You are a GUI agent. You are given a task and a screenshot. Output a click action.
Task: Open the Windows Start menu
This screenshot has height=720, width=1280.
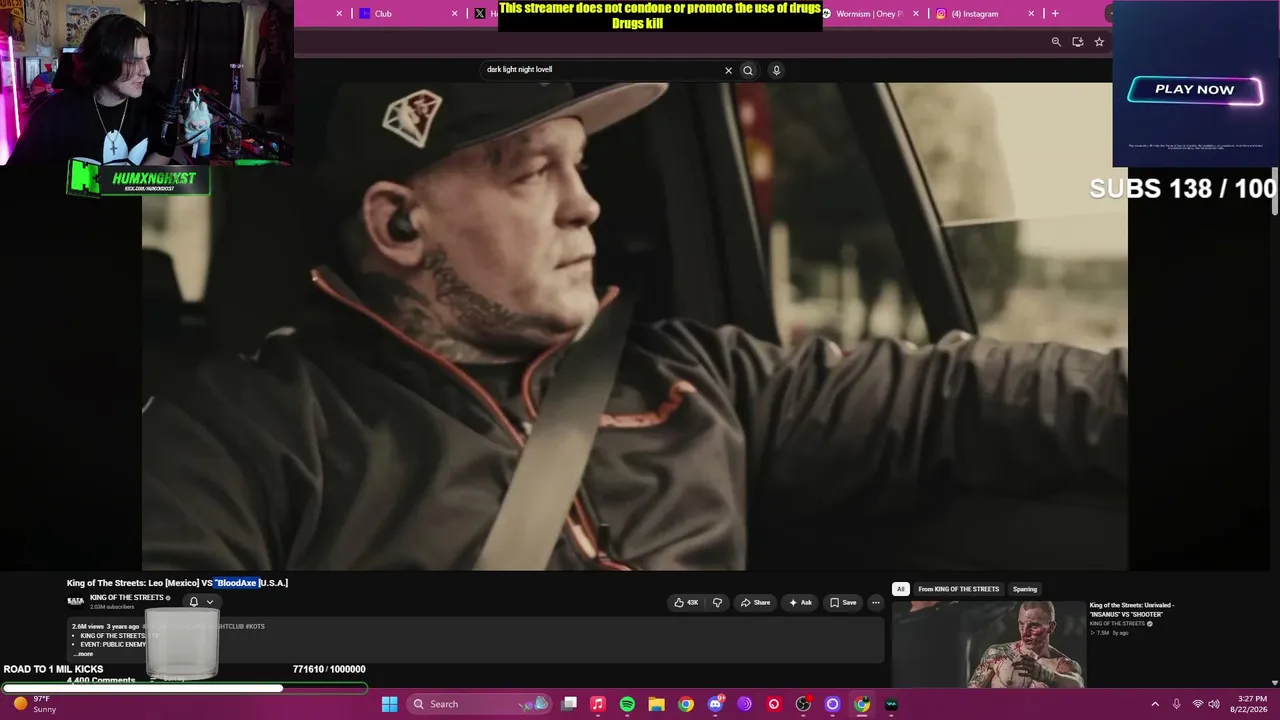(389, 704)
